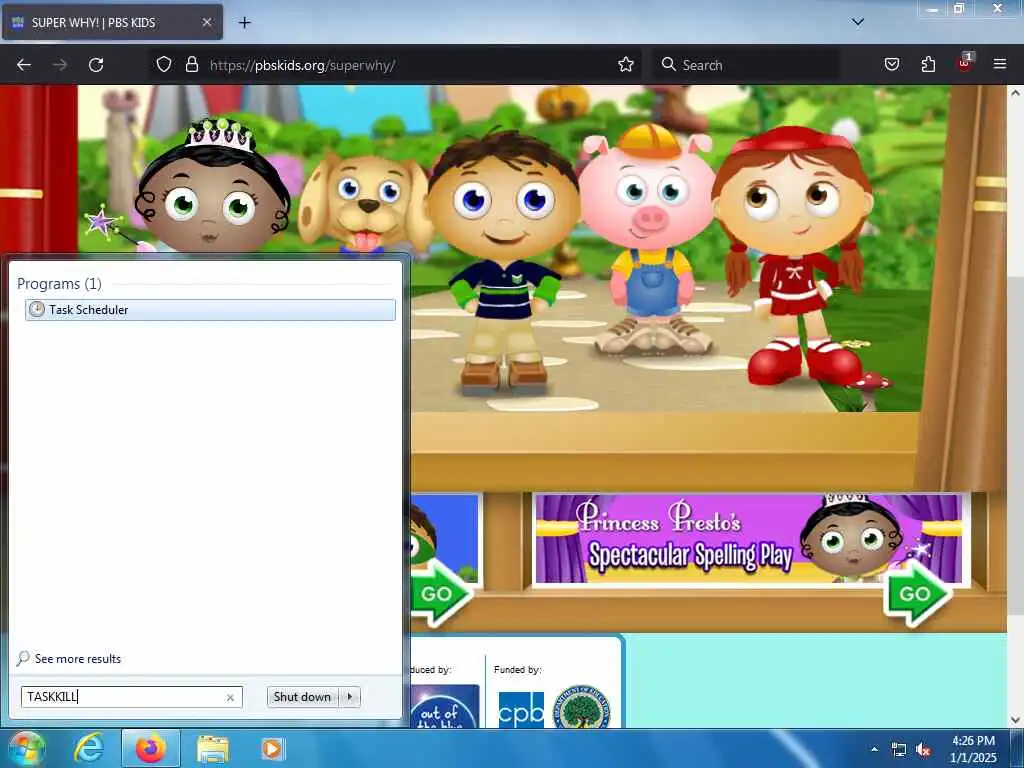Screen dimensions: 1024x768
Task: Open the muted volume tray icon
Action: (923, 750)
